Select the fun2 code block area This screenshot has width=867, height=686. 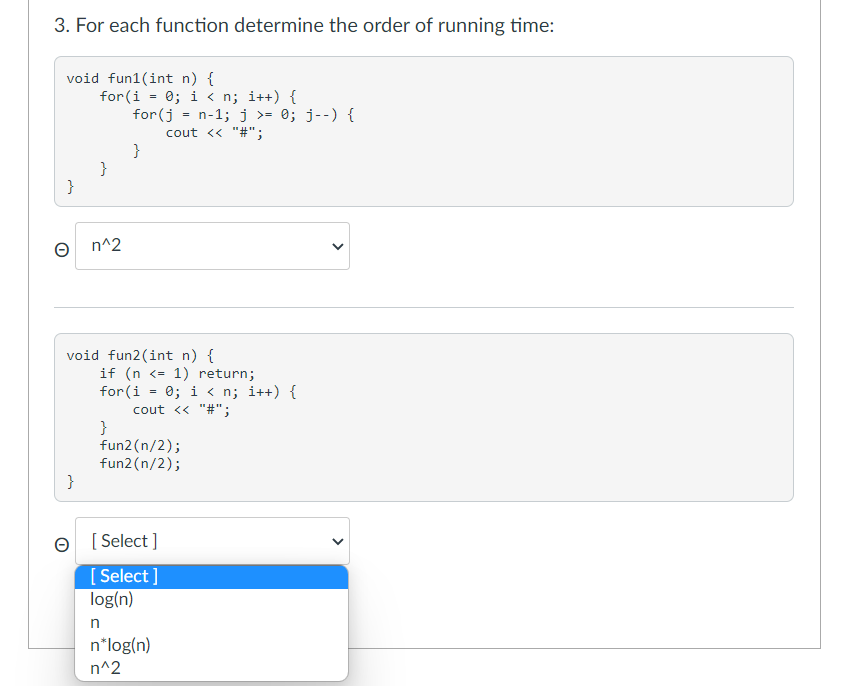423,417
